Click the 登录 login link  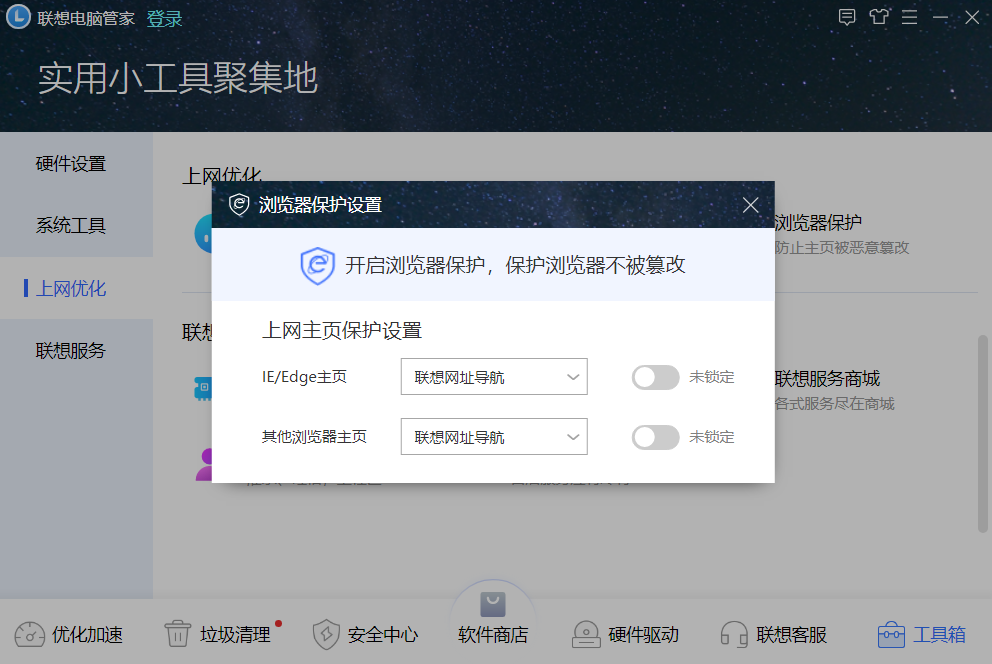(x=164, y=19)
